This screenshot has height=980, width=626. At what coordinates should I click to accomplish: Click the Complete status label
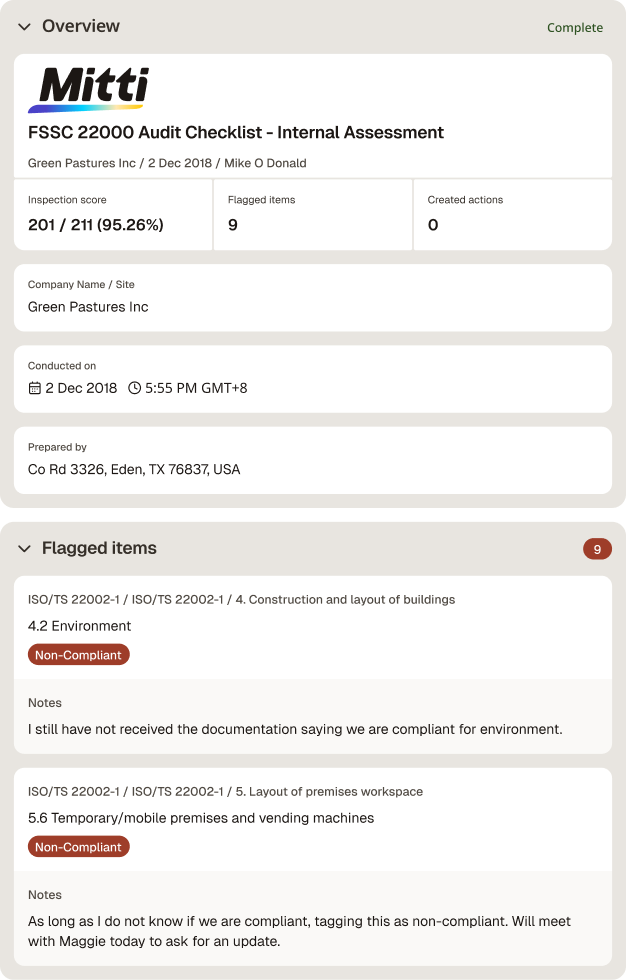pos(575,28)
